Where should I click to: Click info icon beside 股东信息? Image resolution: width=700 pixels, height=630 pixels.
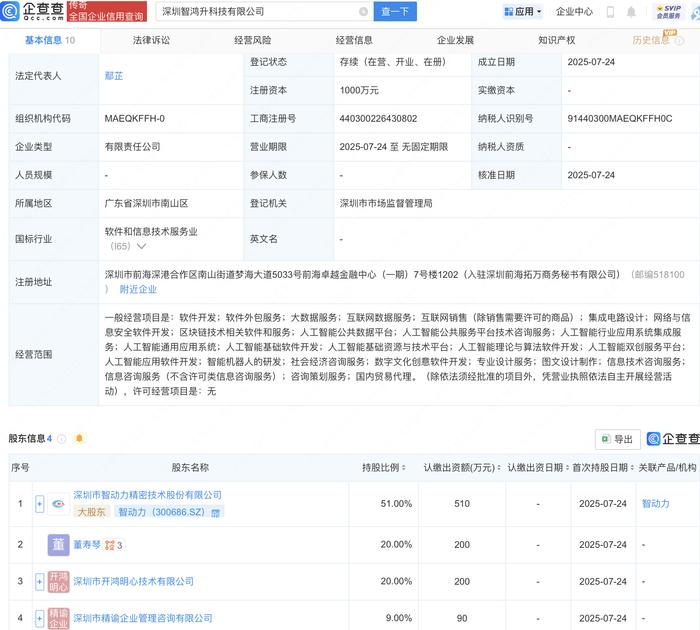[x=62, y=438]
